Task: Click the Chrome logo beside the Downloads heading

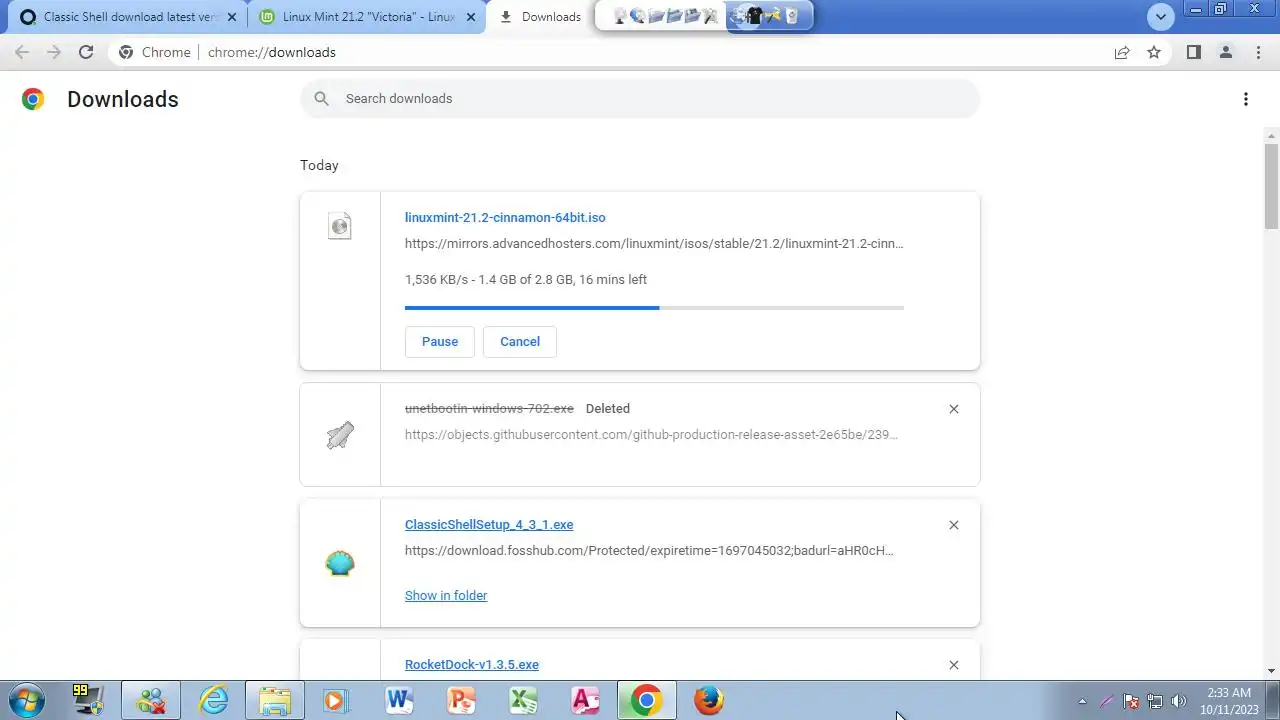Action: pyautogui.click(x=33, y=99)
